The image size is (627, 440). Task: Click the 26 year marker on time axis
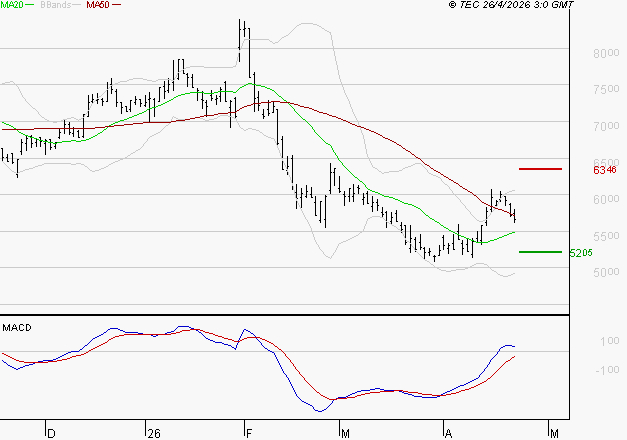154,434
